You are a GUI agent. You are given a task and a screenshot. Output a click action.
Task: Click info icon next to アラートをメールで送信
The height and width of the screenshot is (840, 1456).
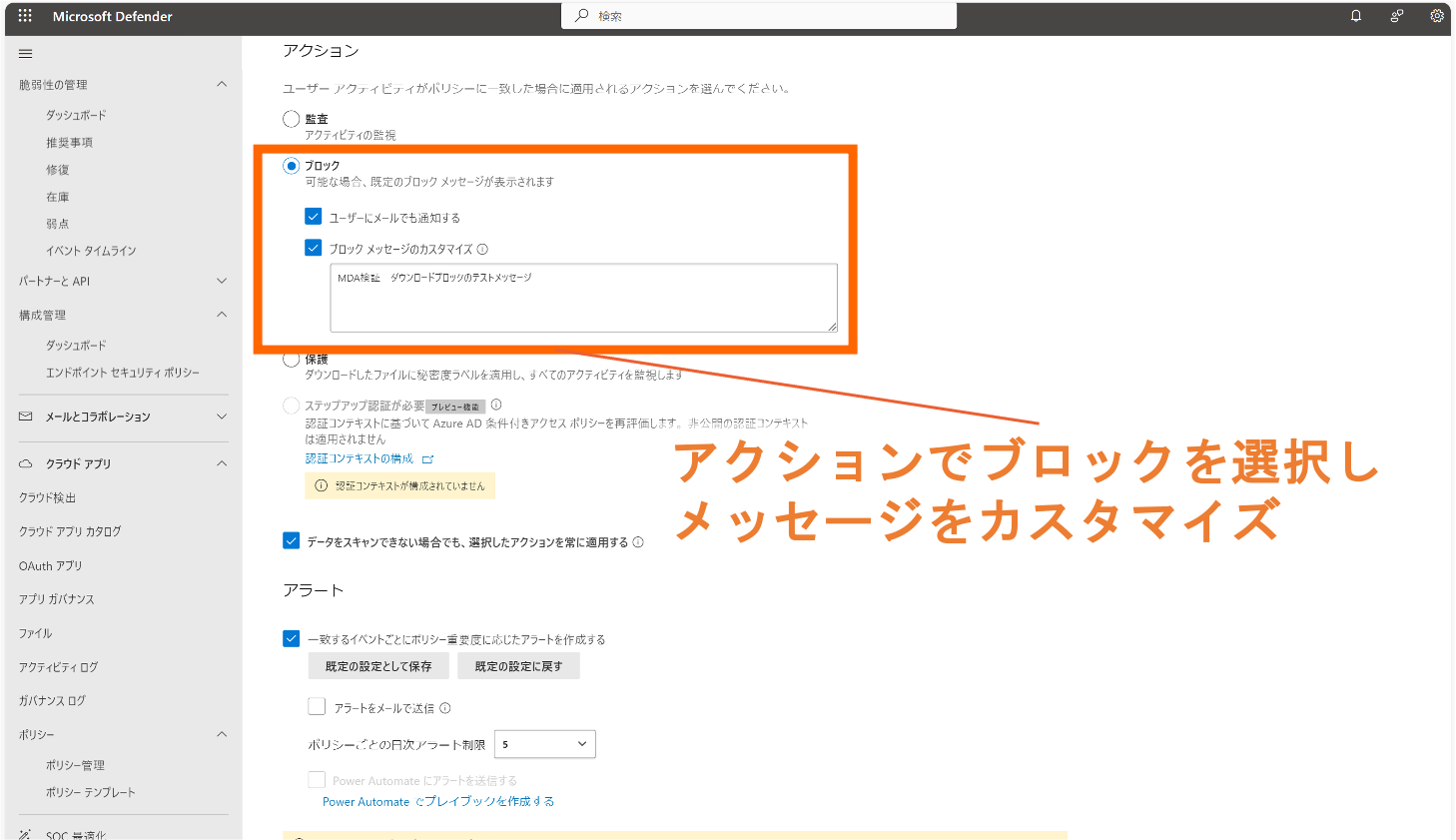(x=445, y=708)
